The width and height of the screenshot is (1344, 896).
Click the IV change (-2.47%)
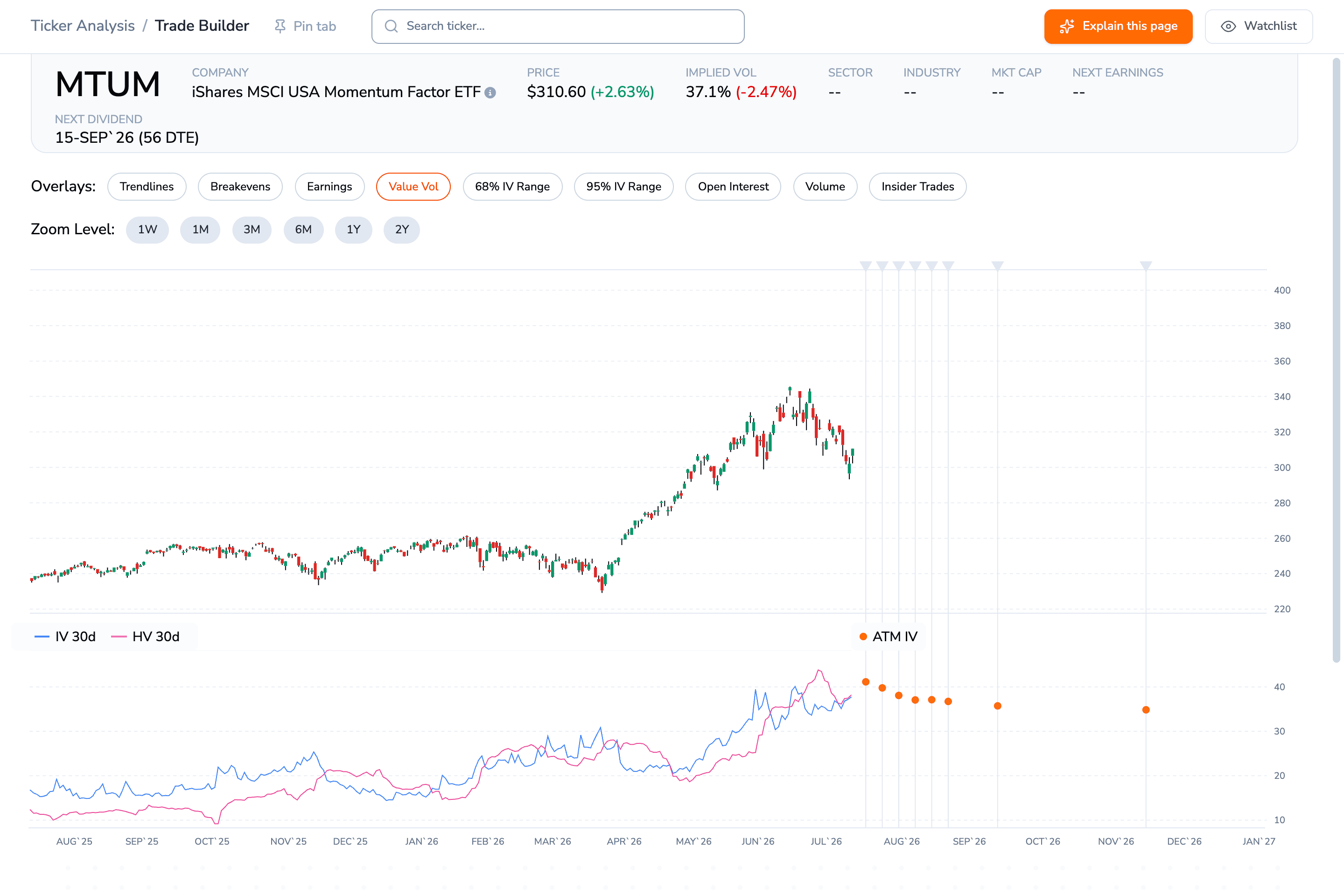[766, 92]
